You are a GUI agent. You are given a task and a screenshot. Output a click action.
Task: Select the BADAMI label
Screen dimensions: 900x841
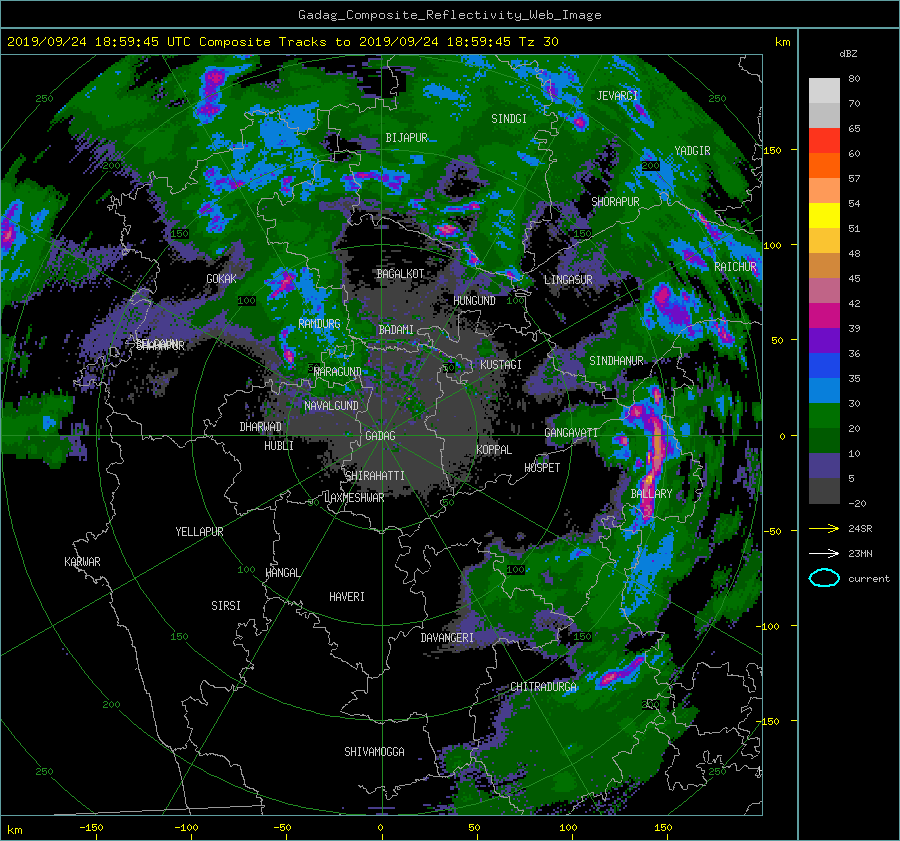click(x=396, y=330)
